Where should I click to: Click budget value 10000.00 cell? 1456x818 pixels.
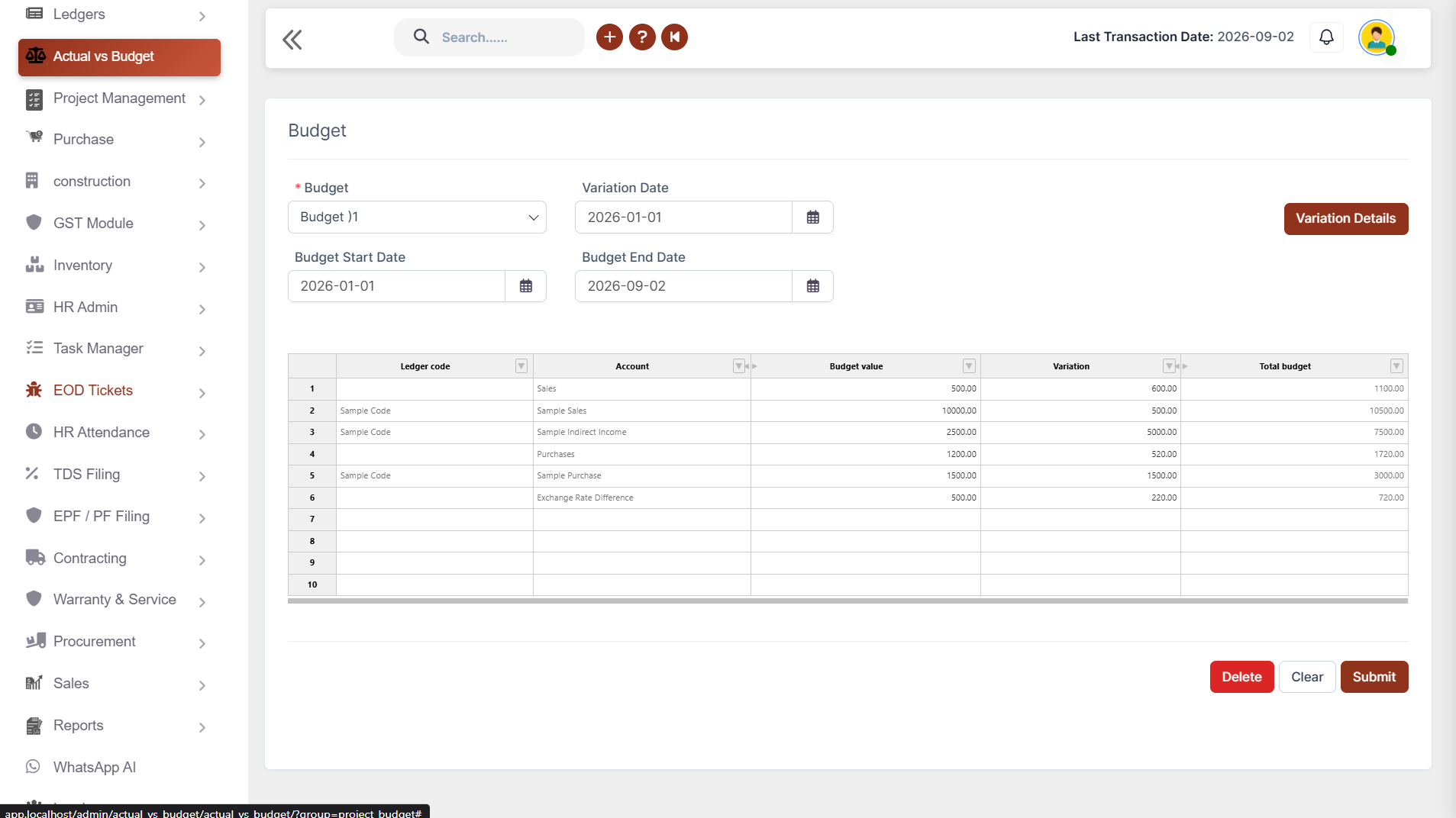coord(866,411)
